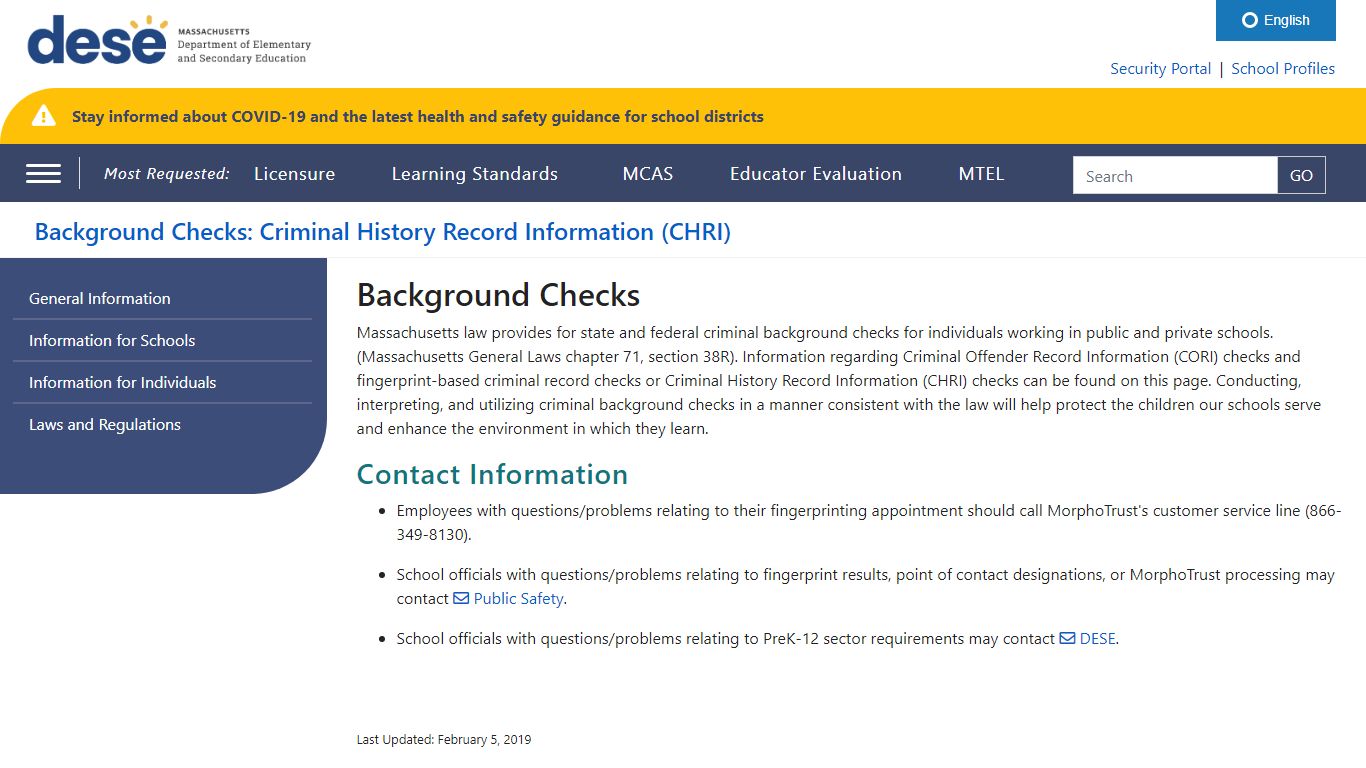This screenshot has width=1366, height=768.
Task: Click the COVID-19 warning triangle icon
Action: [44, 116]
